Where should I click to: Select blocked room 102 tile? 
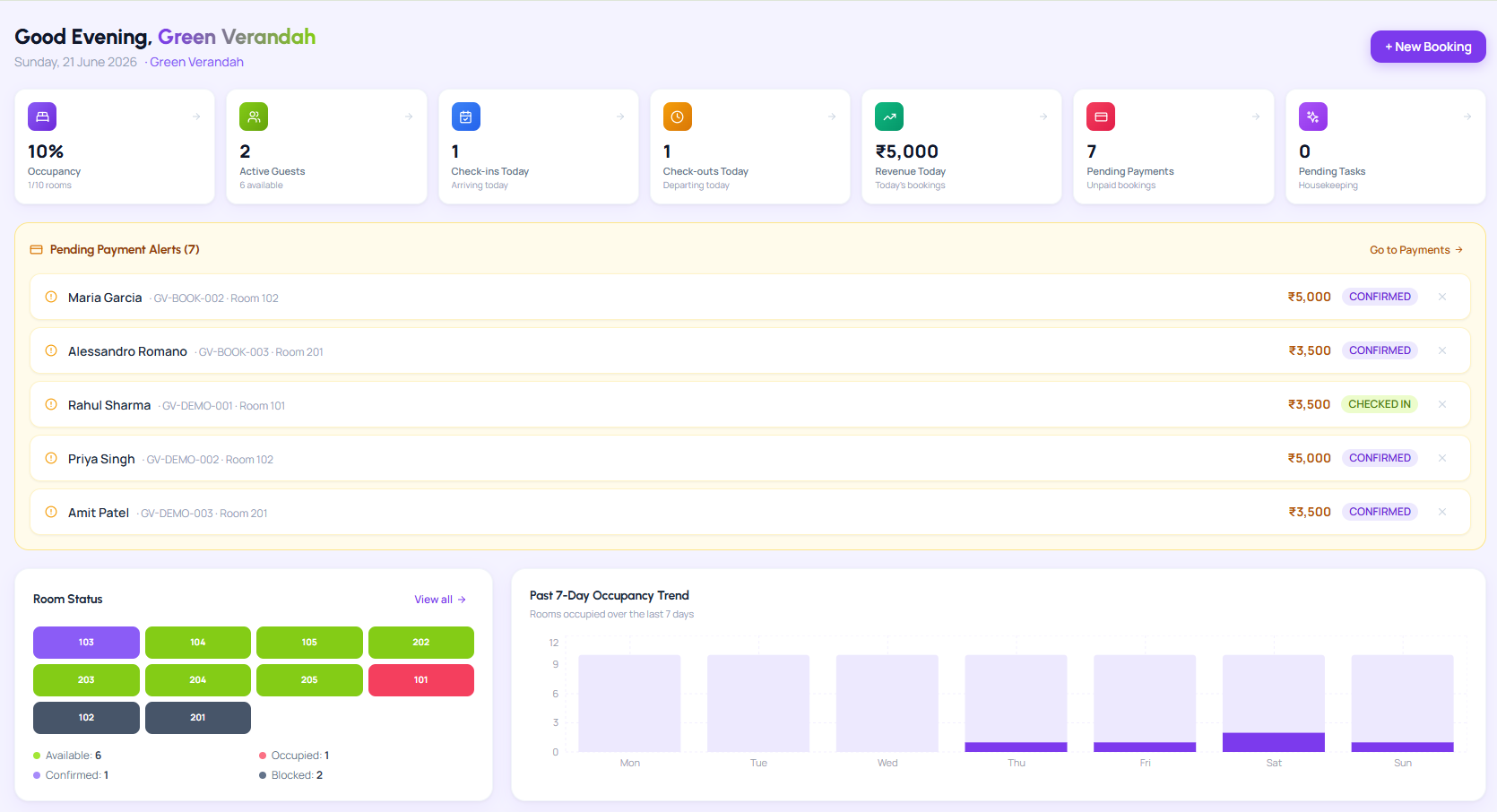click(x=86, y=718)
